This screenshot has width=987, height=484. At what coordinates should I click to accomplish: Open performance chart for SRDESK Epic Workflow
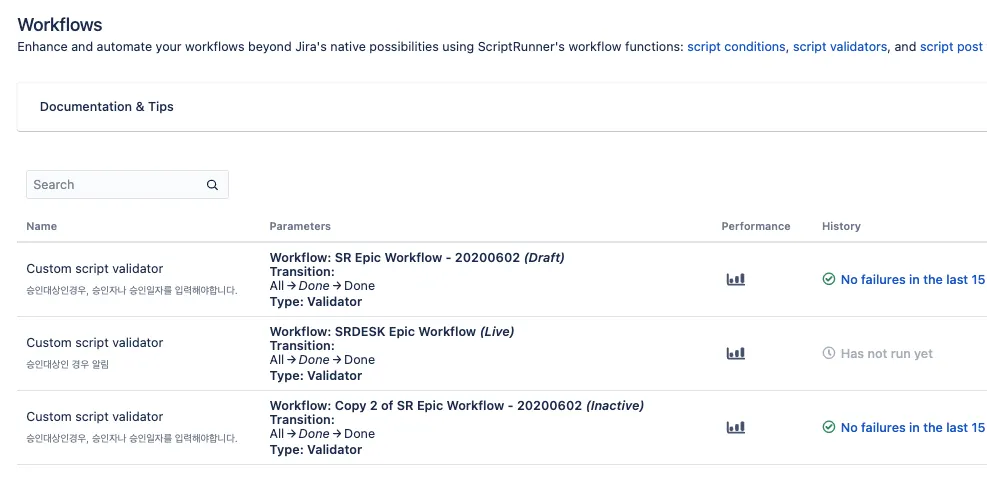(735, 354)
